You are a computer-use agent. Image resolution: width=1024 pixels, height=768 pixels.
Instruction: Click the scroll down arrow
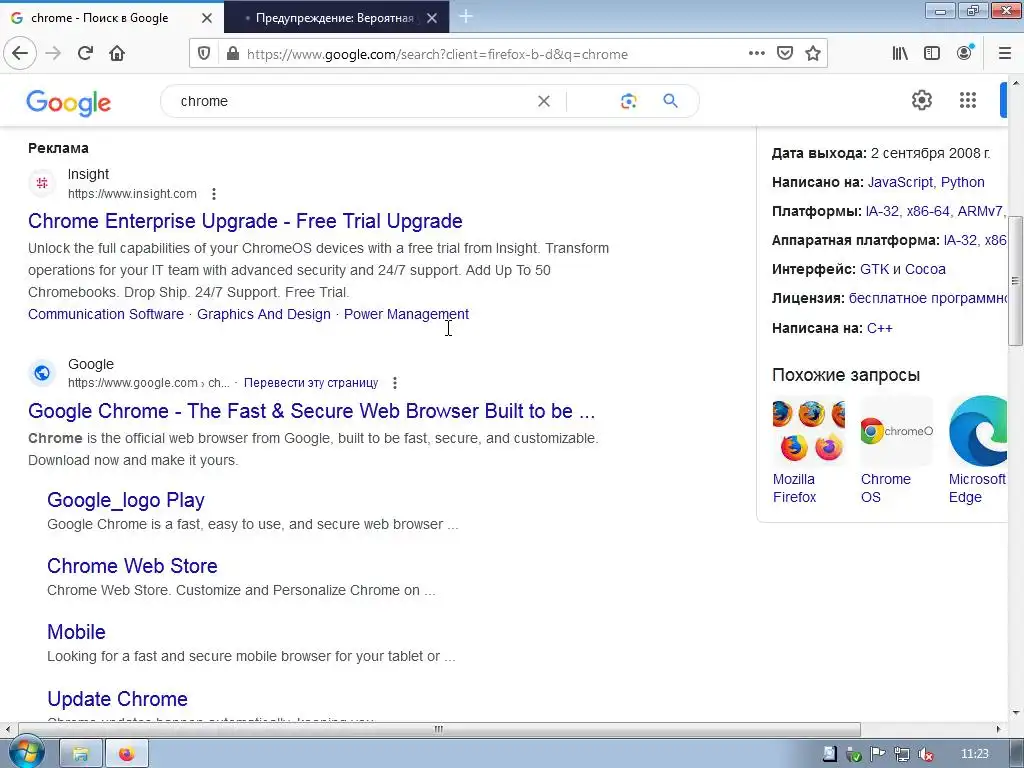pyautogui.click(x=1015, y=712)
